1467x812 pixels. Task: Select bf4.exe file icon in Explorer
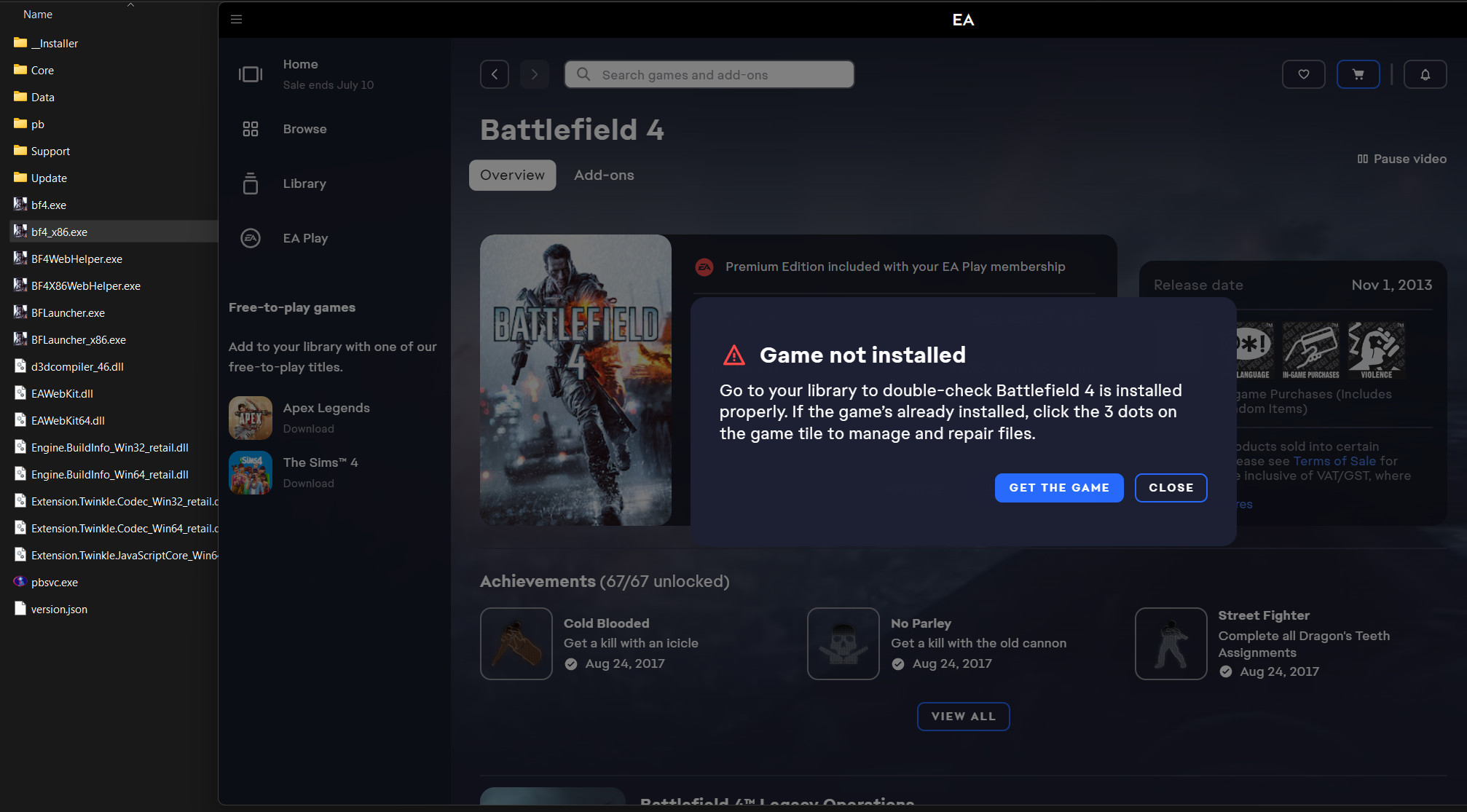point(20,205)
